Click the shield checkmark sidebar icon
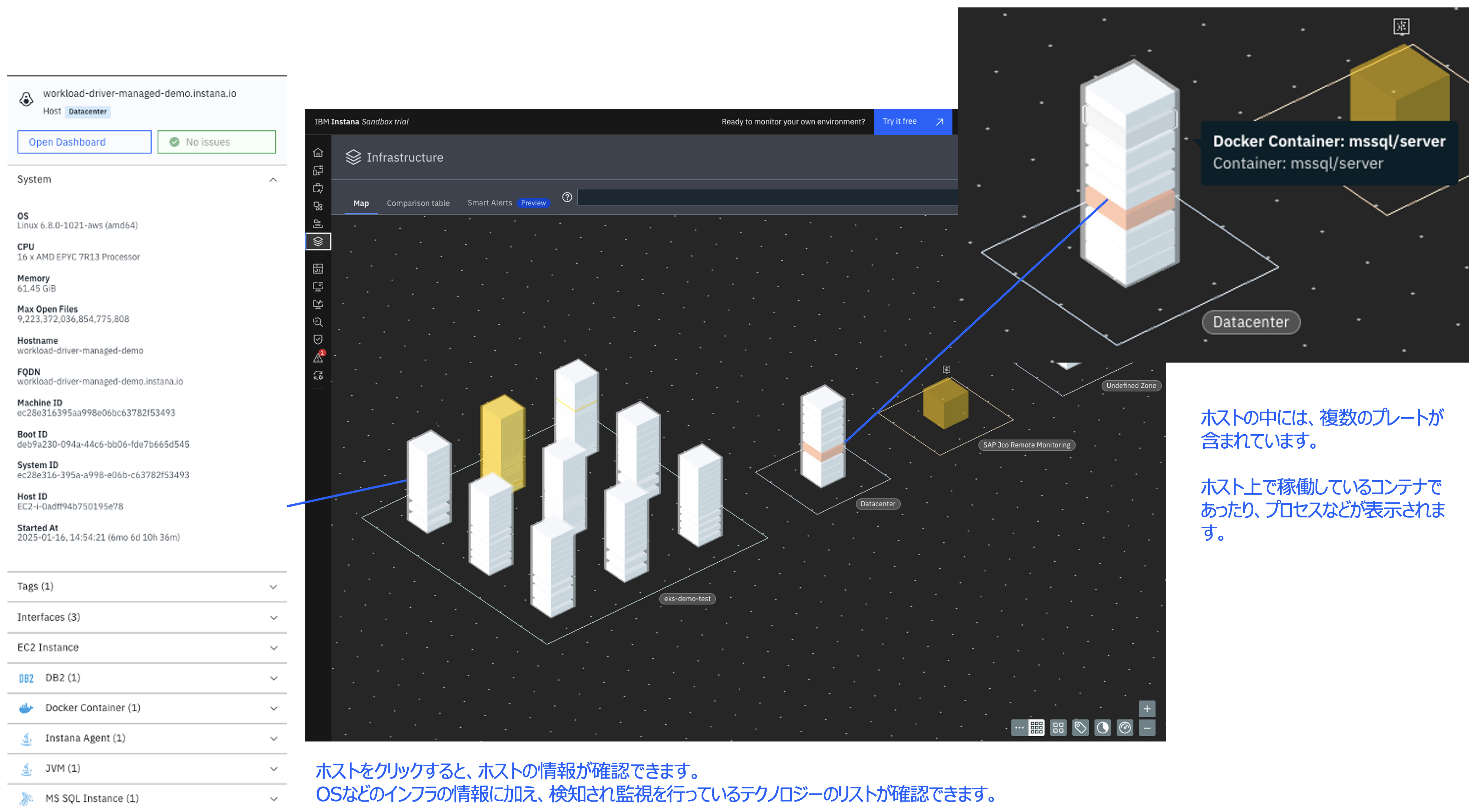Viewport: 1476px width, 812px height. pyautogui.click(x=318, y=340)
